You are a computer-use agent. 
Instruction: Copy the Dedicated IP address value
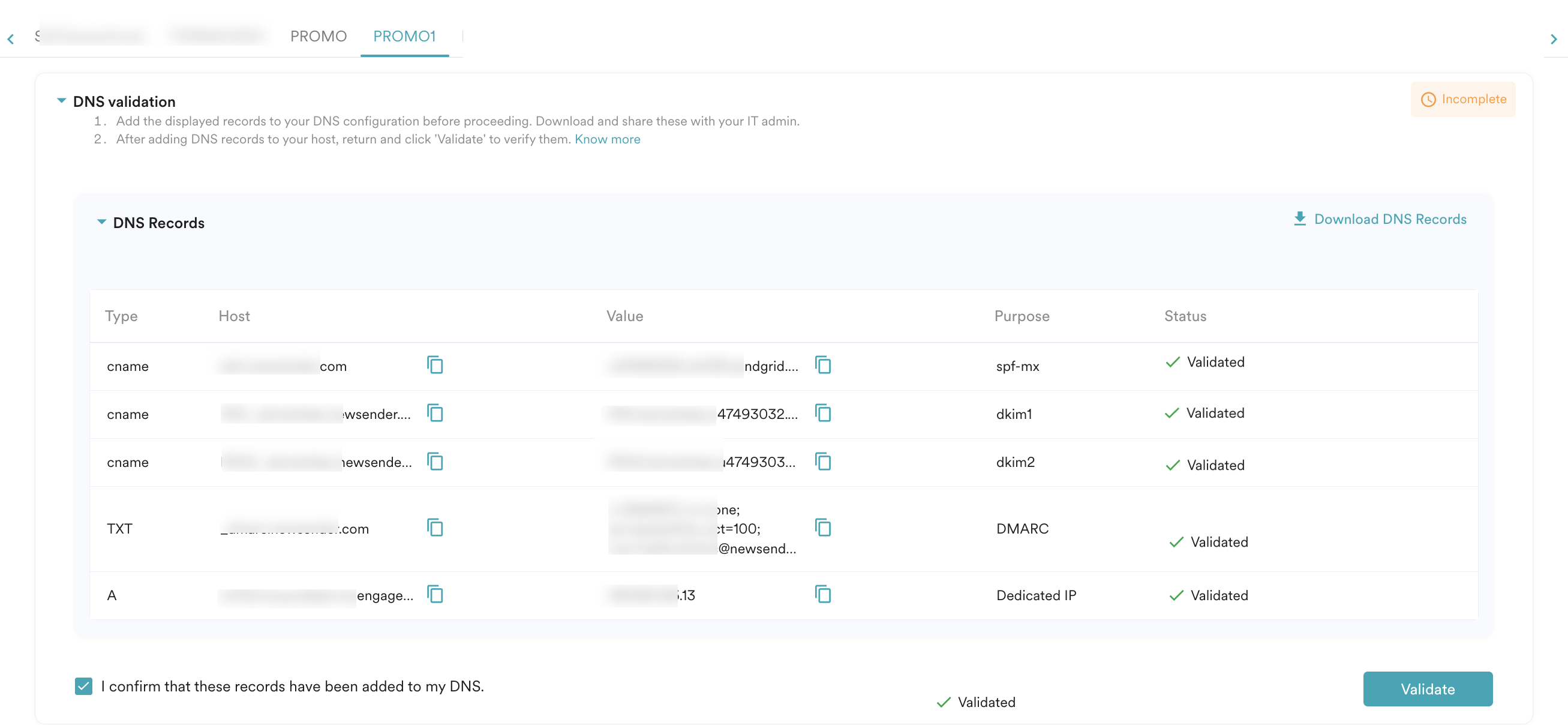[822, 594]
